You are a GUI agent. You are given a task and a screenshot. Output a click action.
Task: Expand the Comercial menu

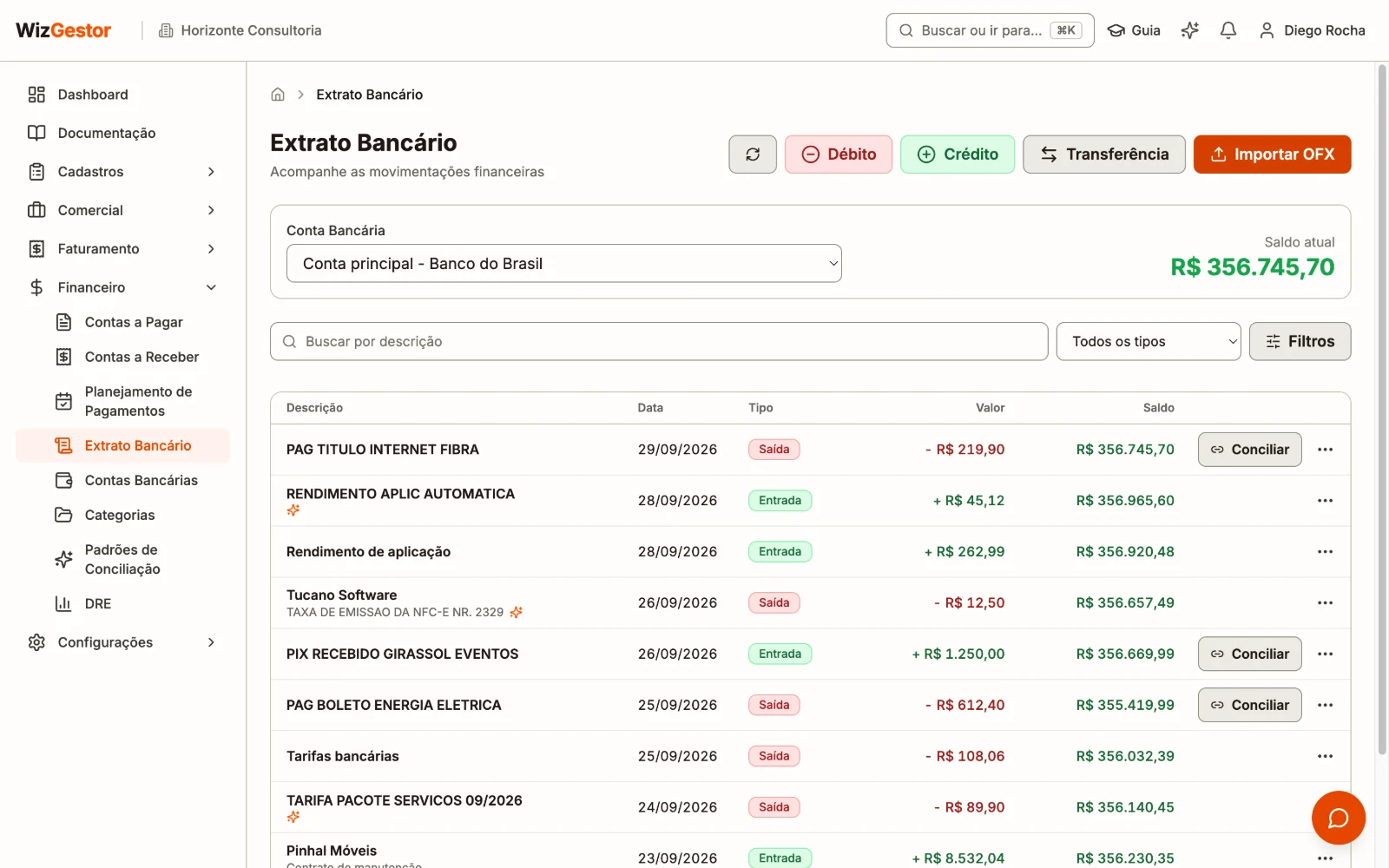122,210
